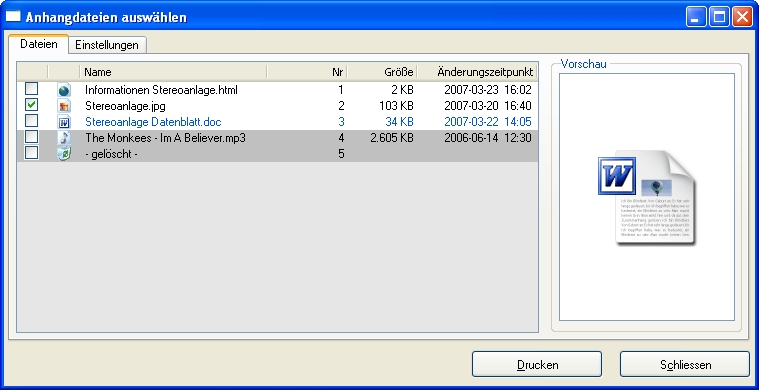The height and width of the screenshot is (390, 759).
Task: Sort by the Nr column header
Action: click(307, 72)
